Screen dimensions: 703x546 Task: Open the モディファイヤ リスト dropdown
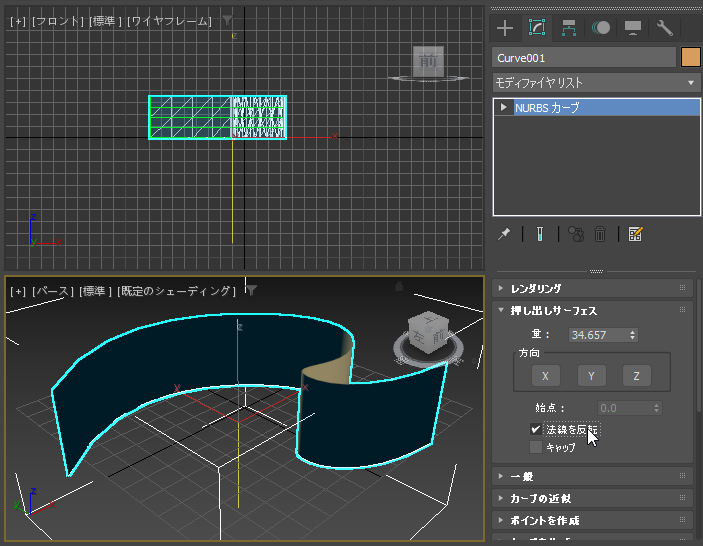point(596,82)
